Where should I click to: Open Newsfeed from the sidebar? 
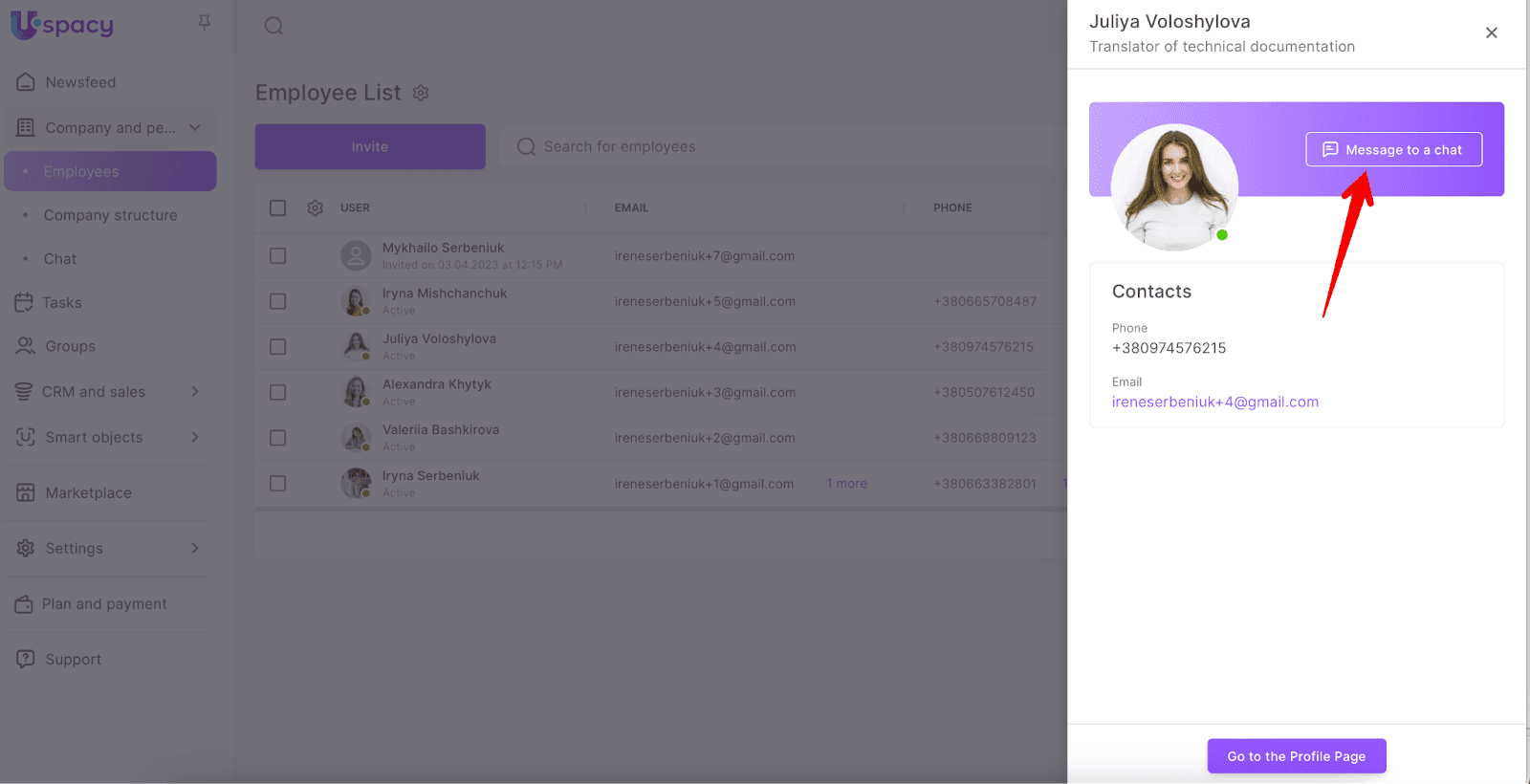coord(80,82)
